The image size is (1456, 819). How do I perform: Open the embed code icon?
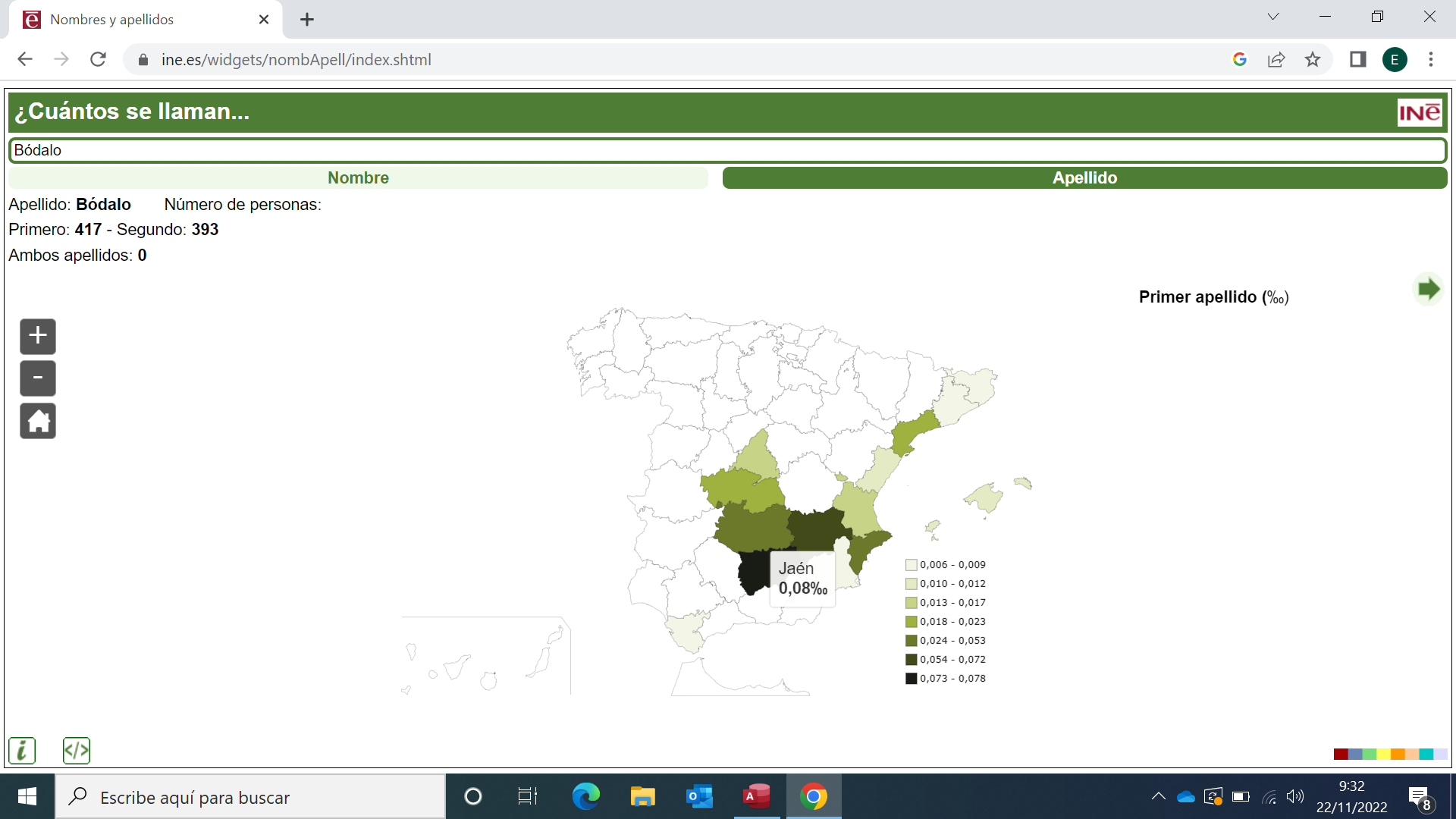[x=77, y=751]
